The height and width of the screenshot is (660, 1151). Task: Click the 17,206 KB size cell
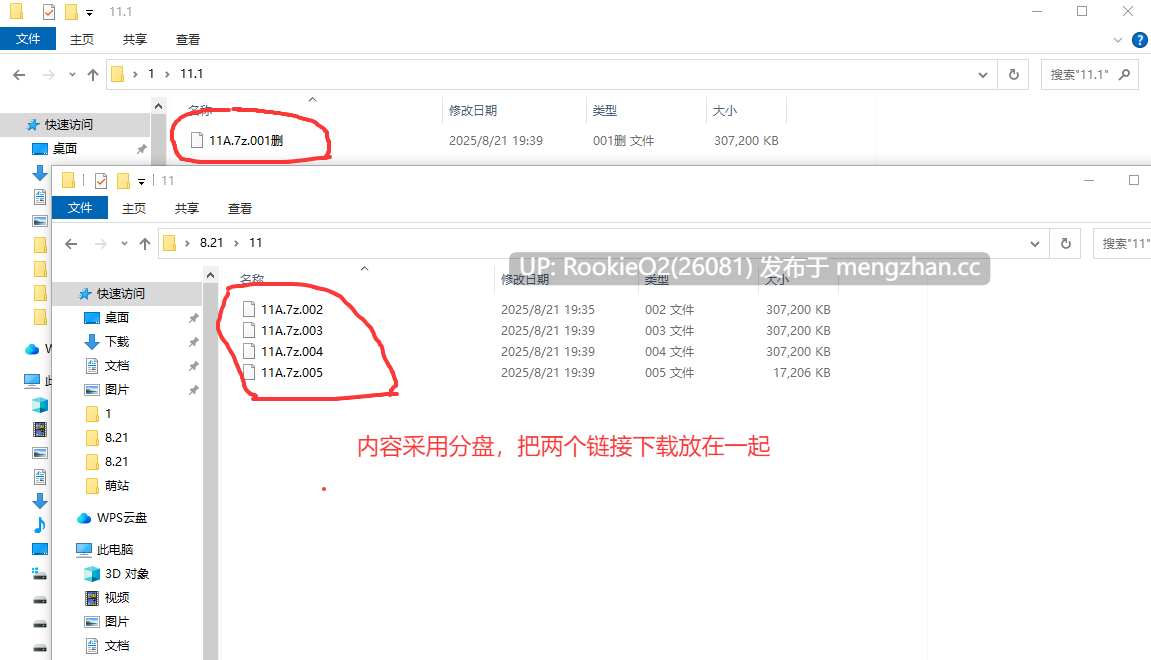coord(802,372)
